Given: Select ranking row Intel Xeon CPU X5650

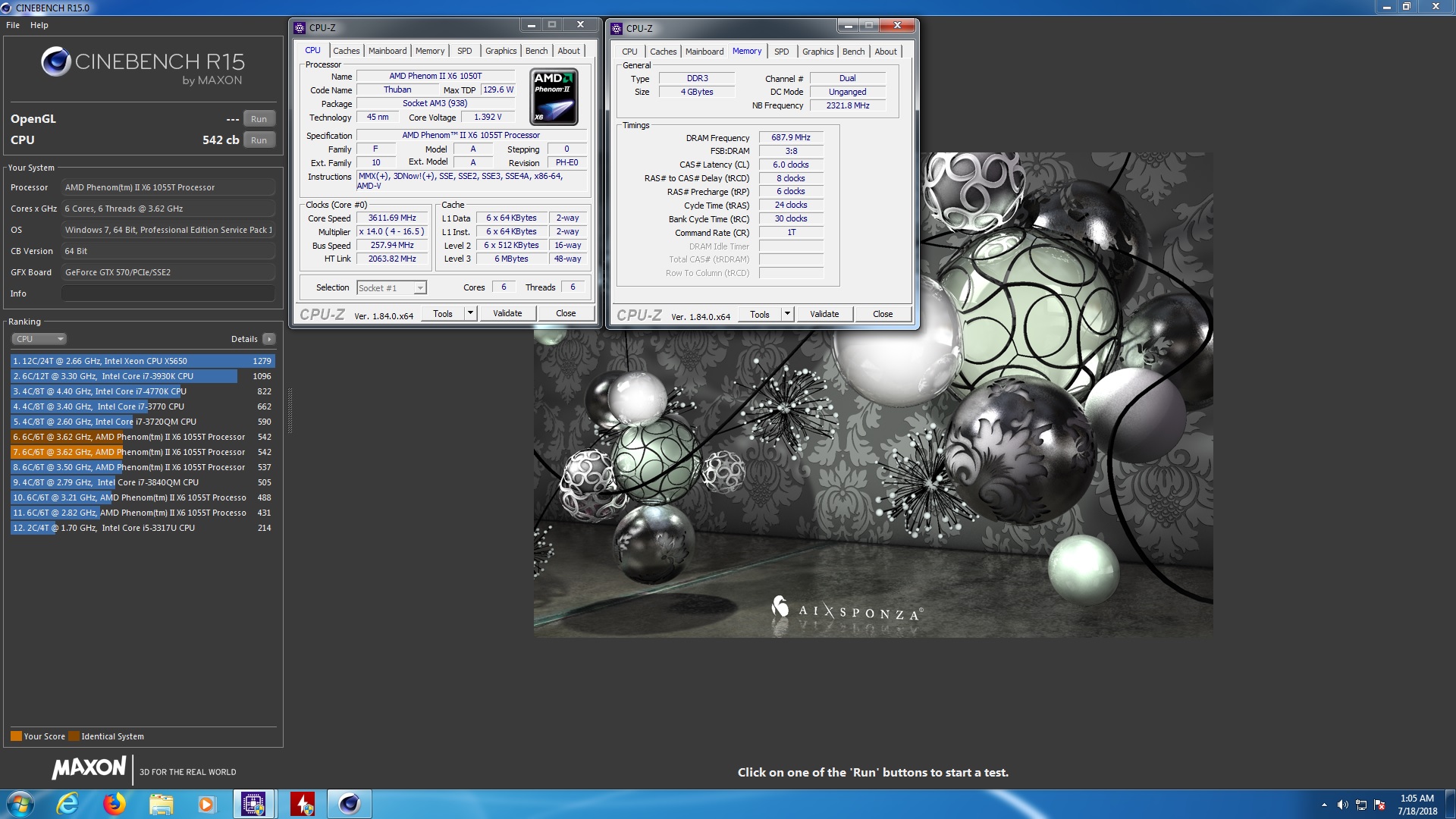Looking at the screenshot, I should 143,361.
